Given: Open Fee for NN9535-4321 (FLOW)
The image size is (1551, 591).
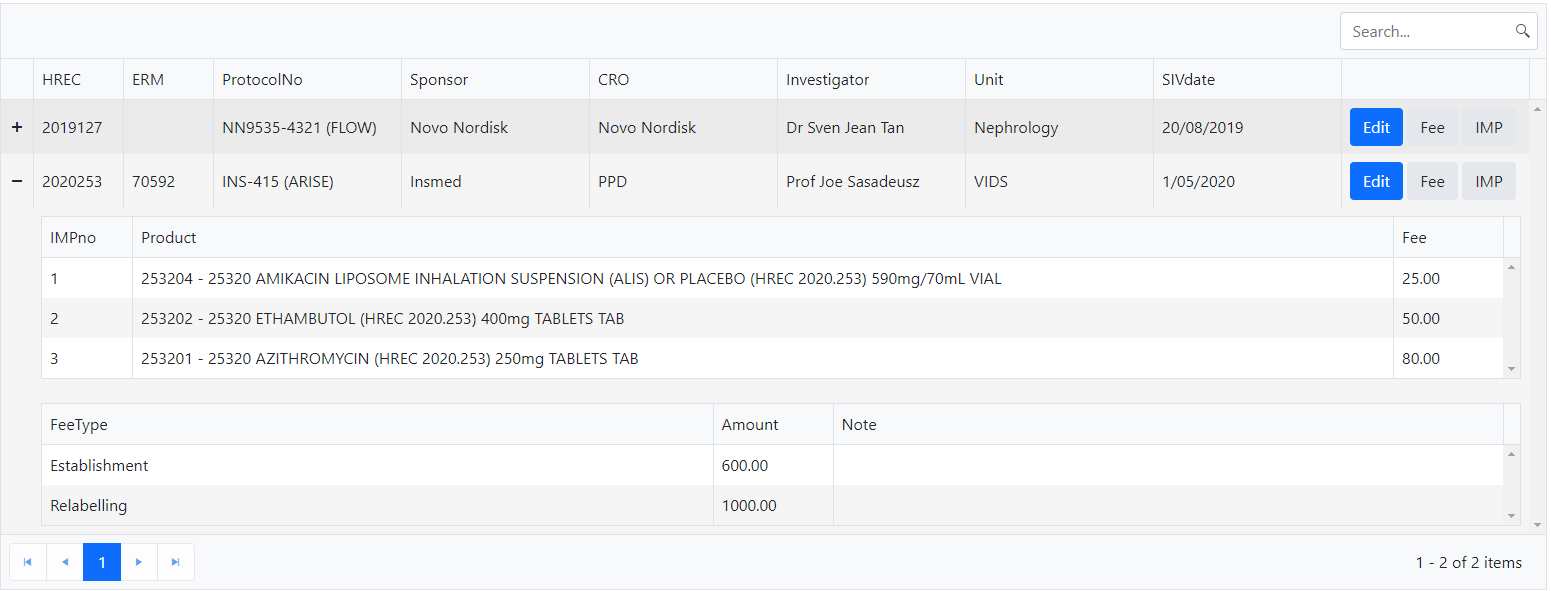Looking at the screenshot, I should click(x=1432, y=127).
